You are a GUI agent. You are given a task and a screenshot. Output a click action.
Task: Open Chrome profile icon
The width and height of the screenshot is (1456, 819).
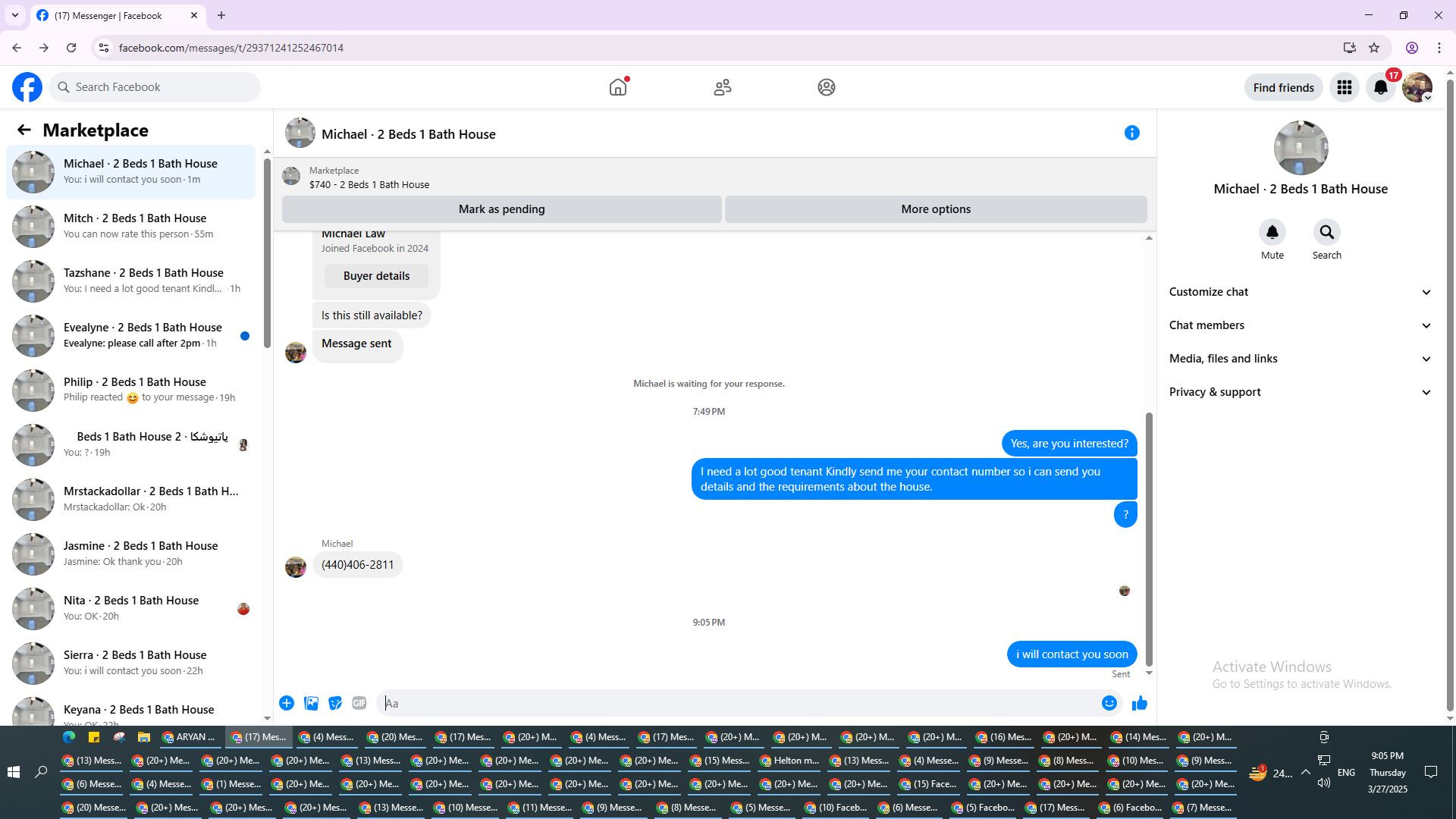[1412, 48]
